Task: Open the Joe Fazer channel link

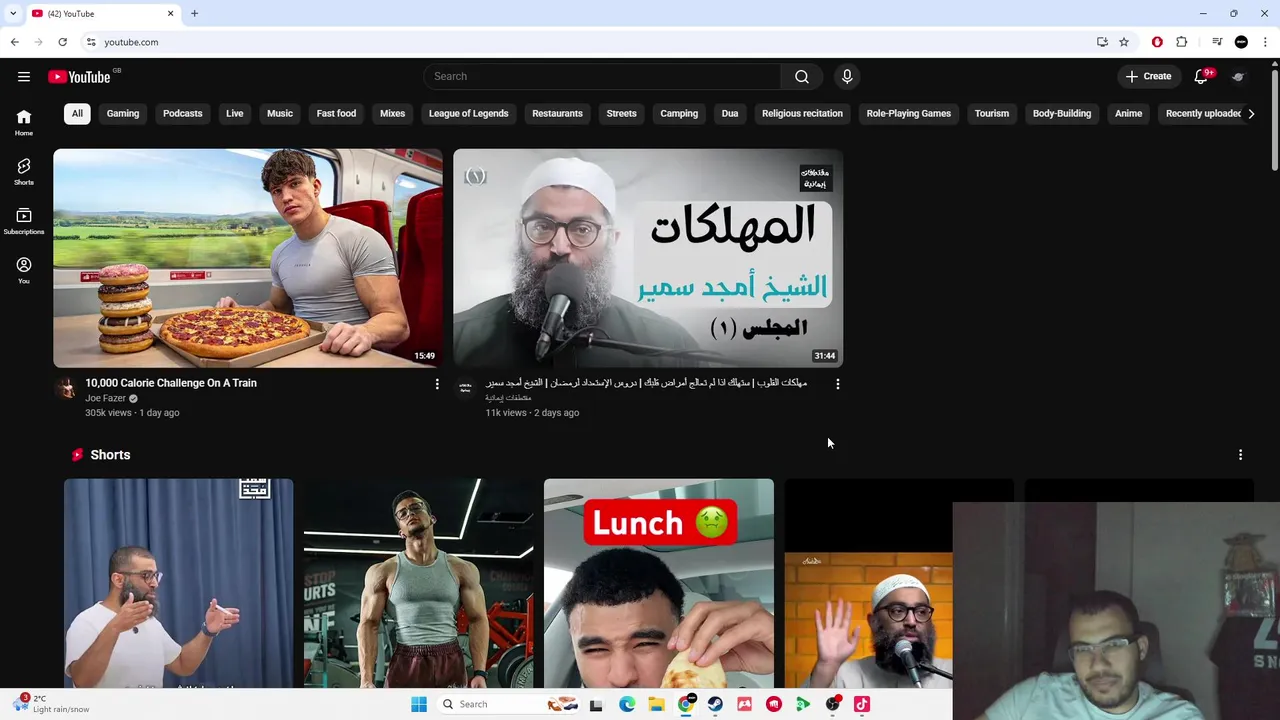Action: 105,398
